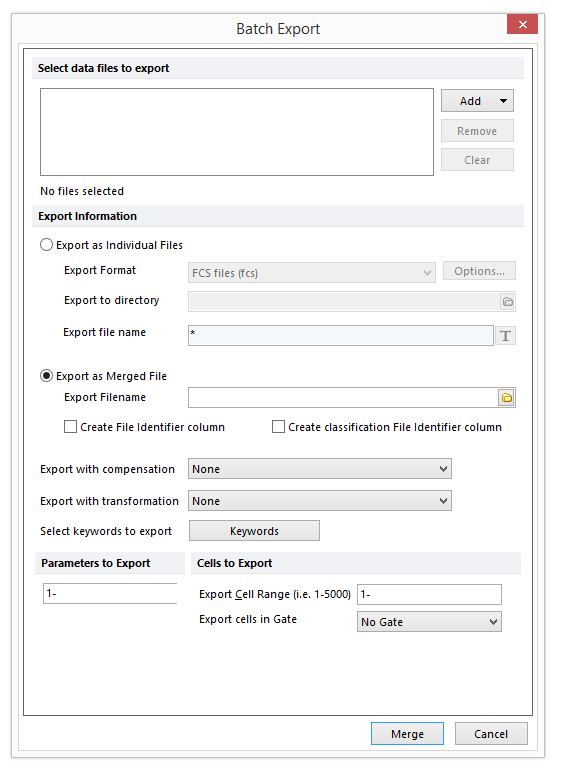This screenshot has height=773, width=561.
Task: Click the Export Information section header
Action: [87, 216]
